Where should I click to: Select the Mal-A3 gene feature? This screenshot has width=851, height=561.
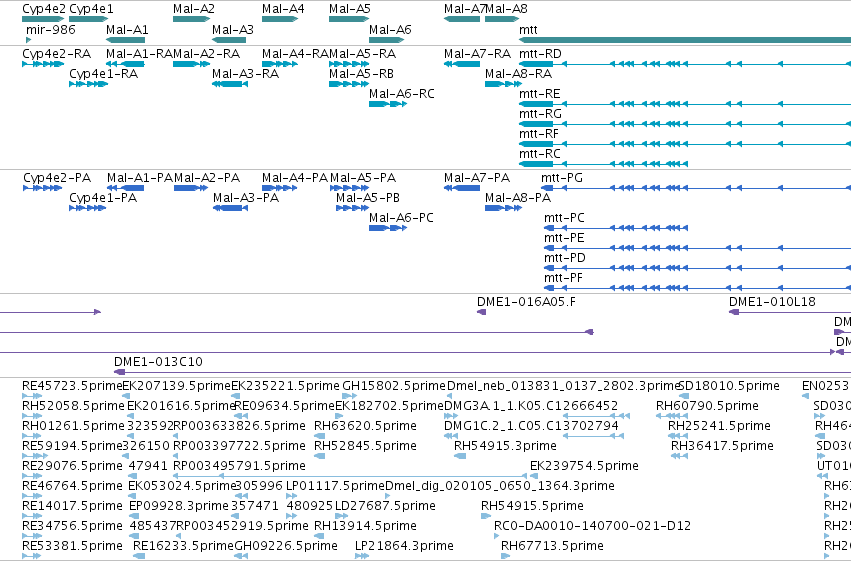coord(229,40)
